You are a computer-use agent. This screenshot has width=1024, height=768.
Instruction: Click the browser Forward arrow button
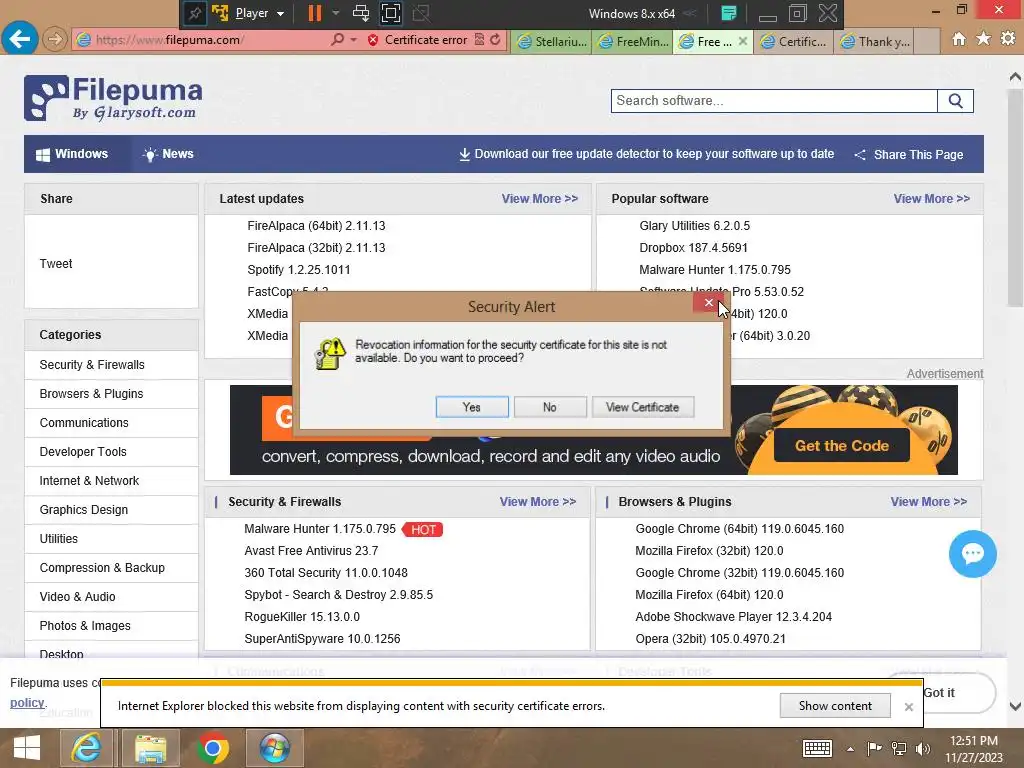(55, 40)
